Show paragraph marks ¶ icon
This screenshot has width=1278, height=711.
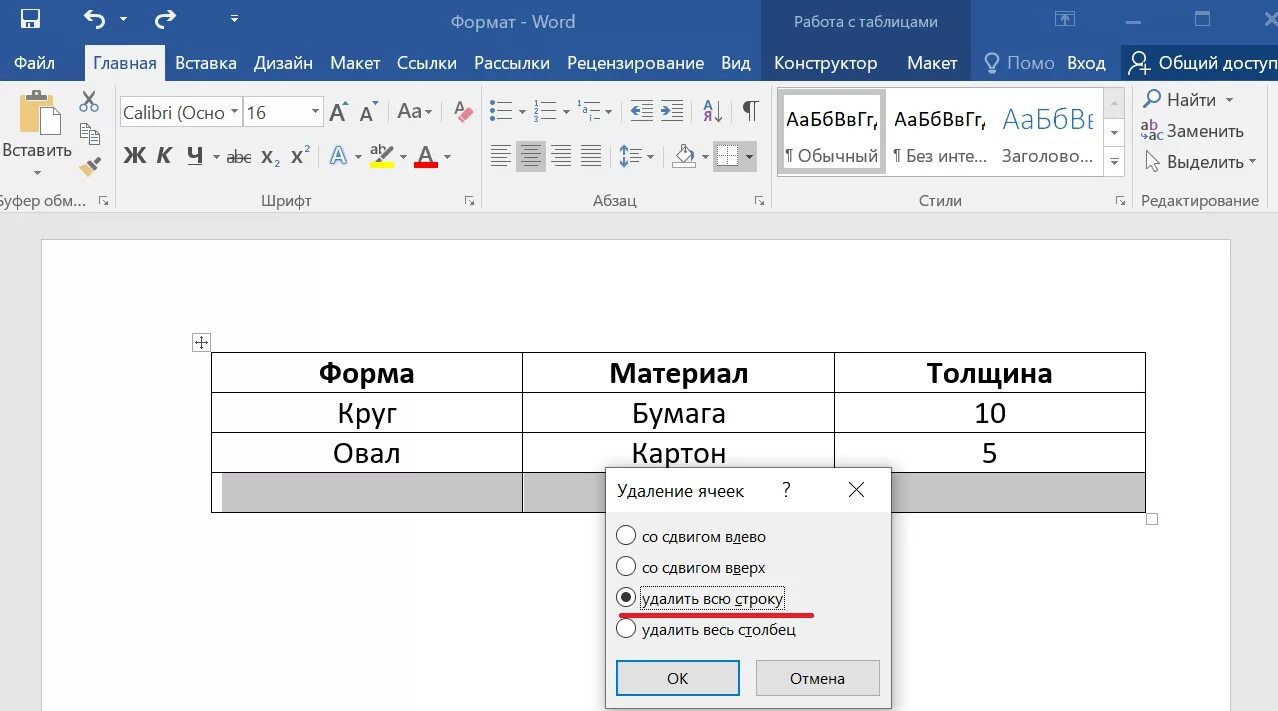750,111
